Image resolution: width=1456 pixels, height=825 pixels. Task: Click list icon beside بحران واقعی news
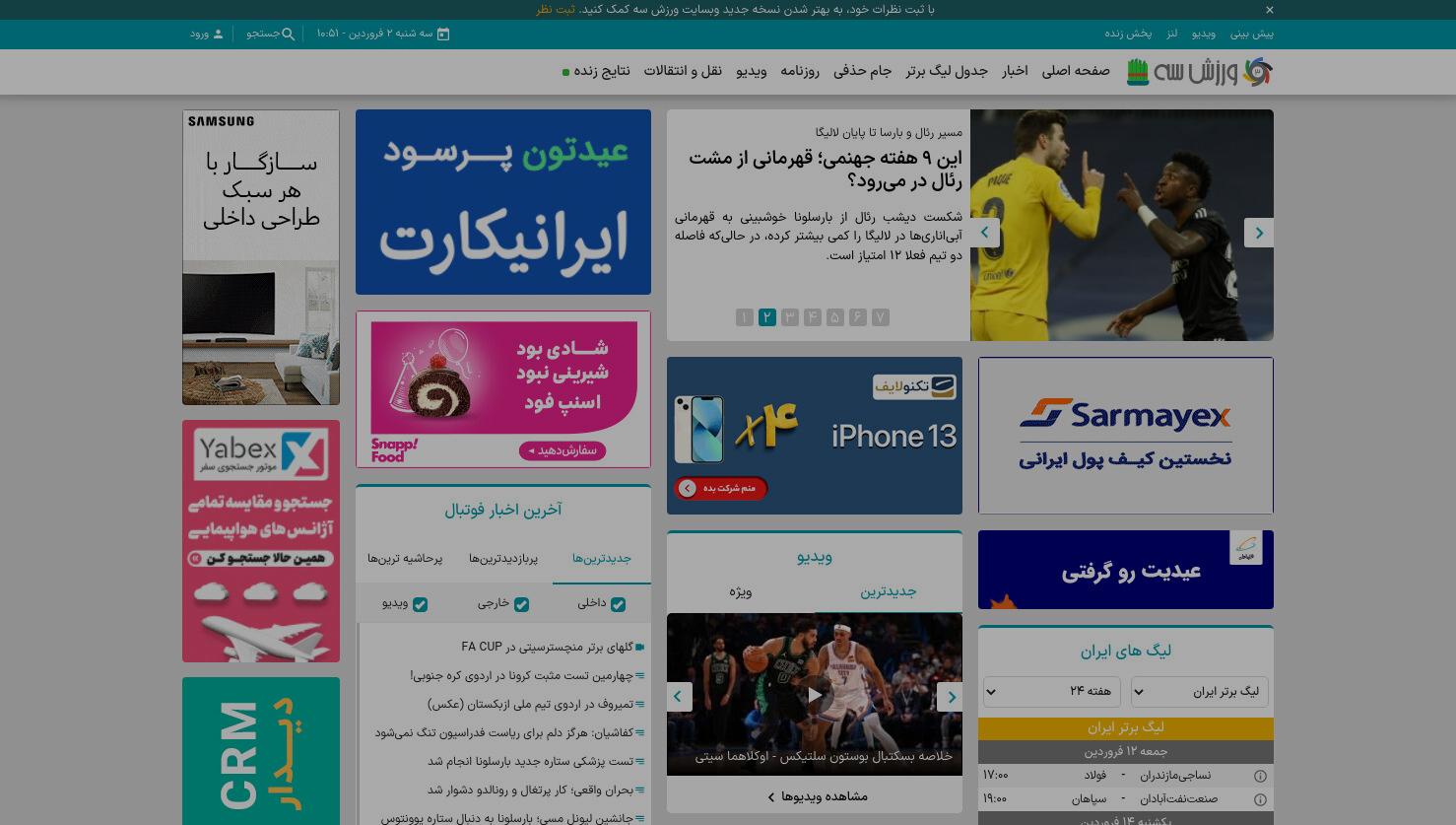tap(640, 791)
